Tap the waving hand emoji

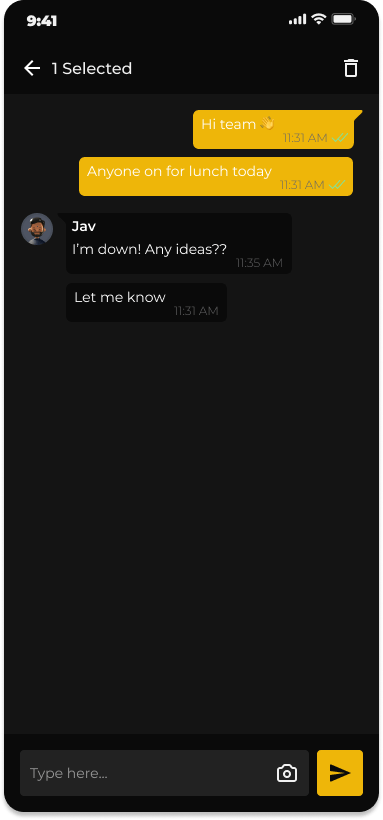(x=267, y=123)
